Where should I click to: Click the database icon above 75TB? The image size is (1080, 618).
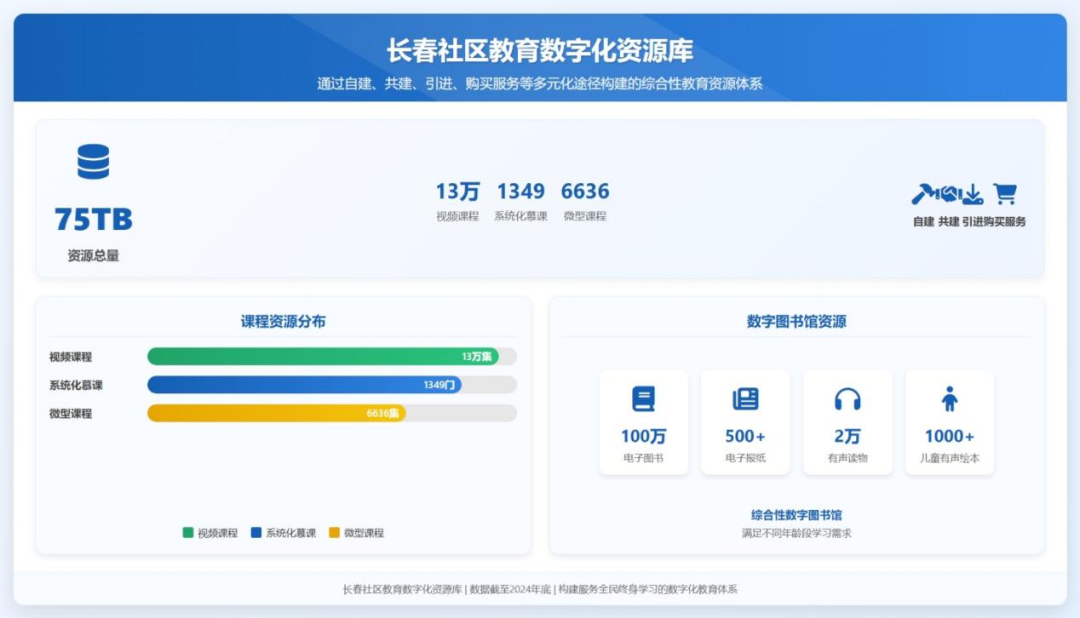click(x=93, y=162)
